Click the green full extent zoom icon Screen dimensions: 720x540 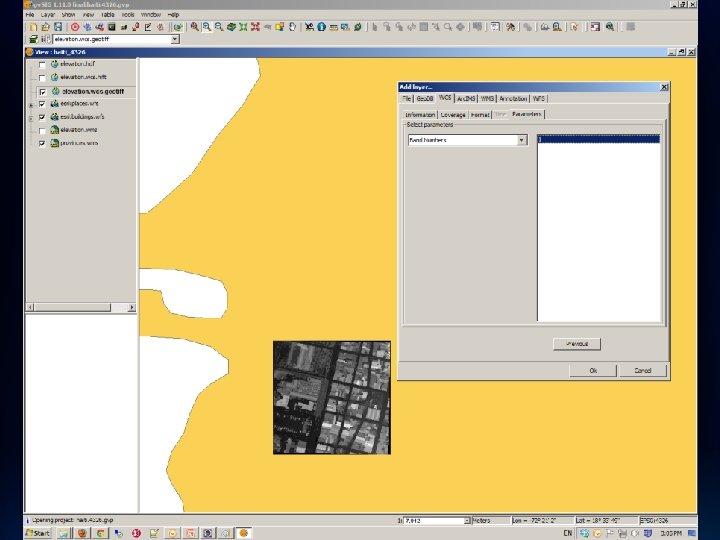point(243,27)
